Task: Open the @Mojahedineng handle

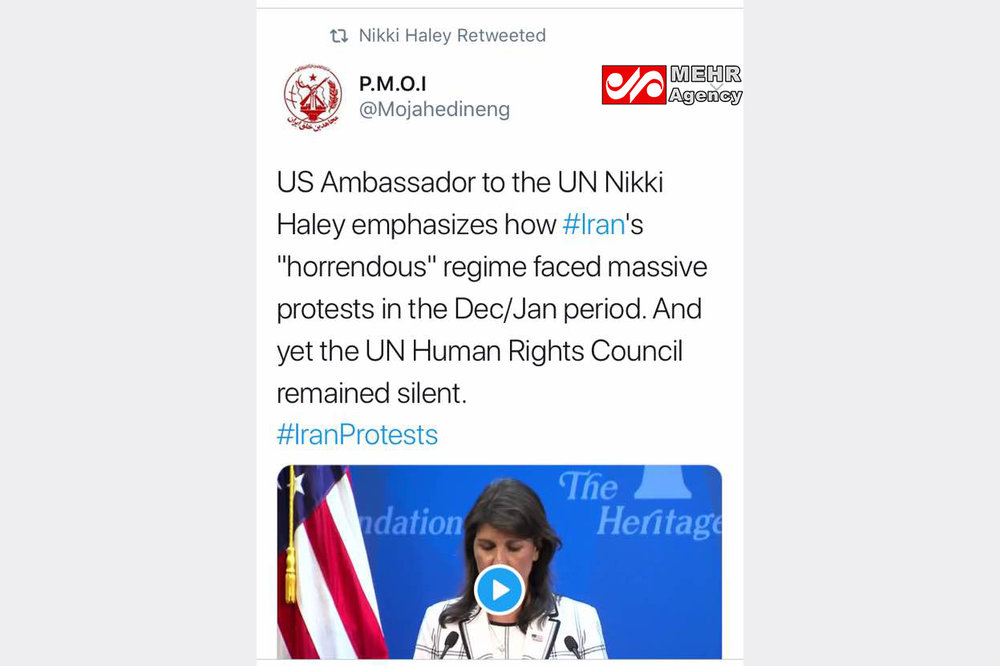Action: tap(434, 110)
